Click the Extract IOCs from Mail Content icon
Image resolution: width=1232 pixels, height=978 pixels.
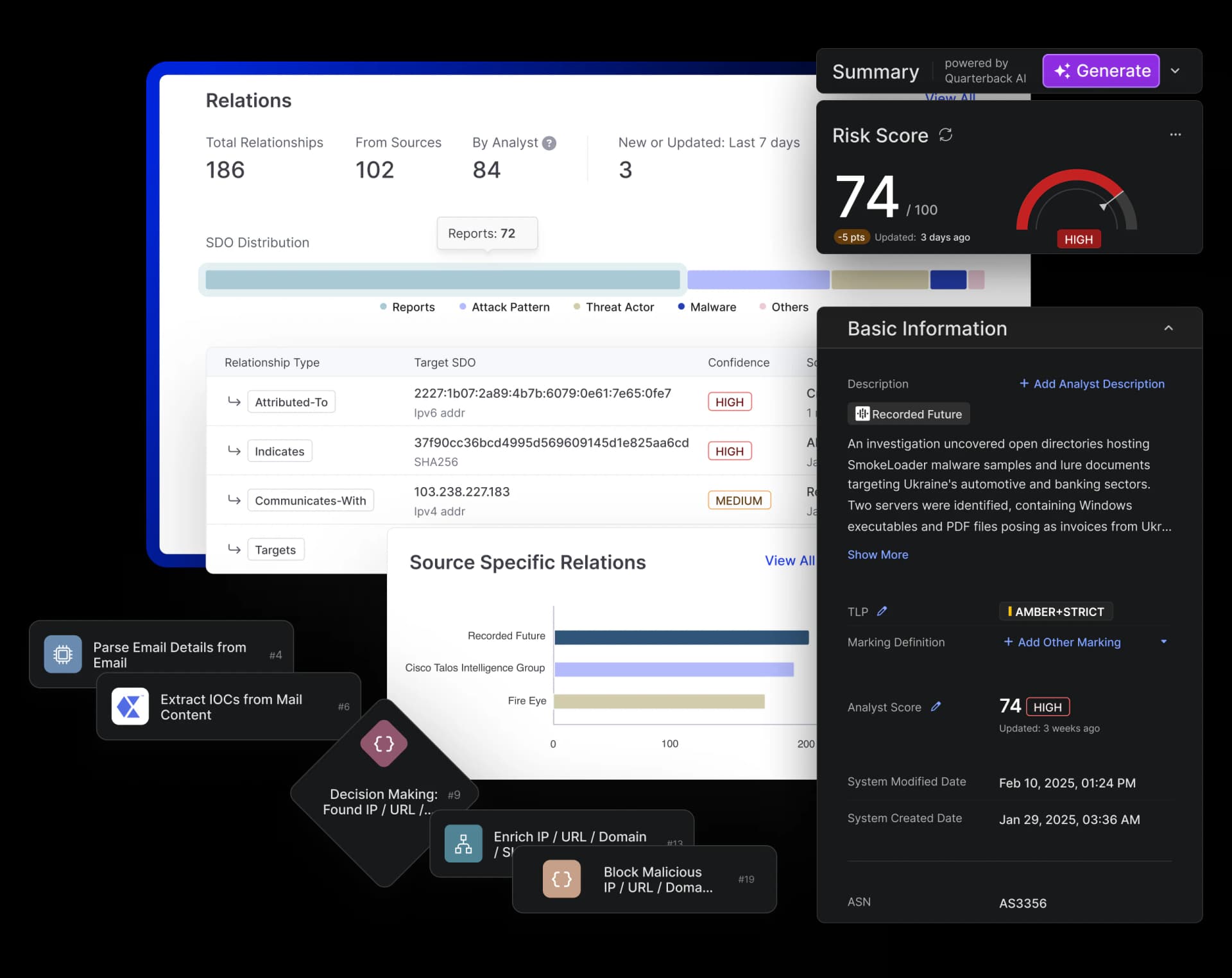[x=130, y=706]
